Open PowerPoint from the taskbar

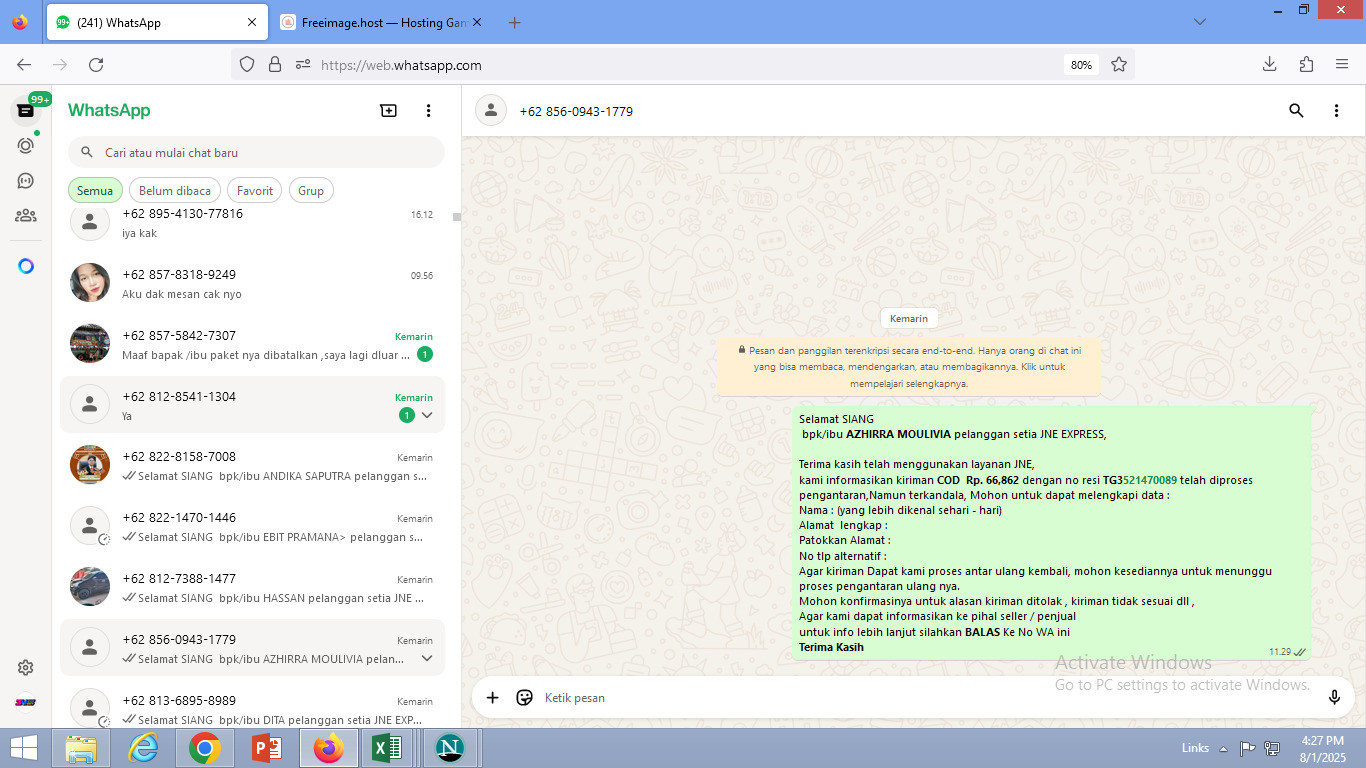tap(266, 748)
